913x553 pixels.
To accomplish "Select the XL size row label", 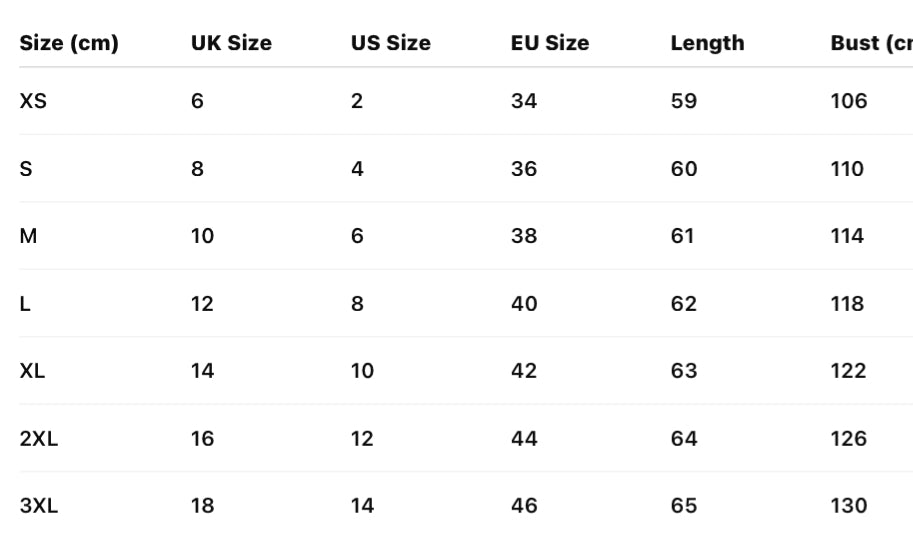I will 32,371.
